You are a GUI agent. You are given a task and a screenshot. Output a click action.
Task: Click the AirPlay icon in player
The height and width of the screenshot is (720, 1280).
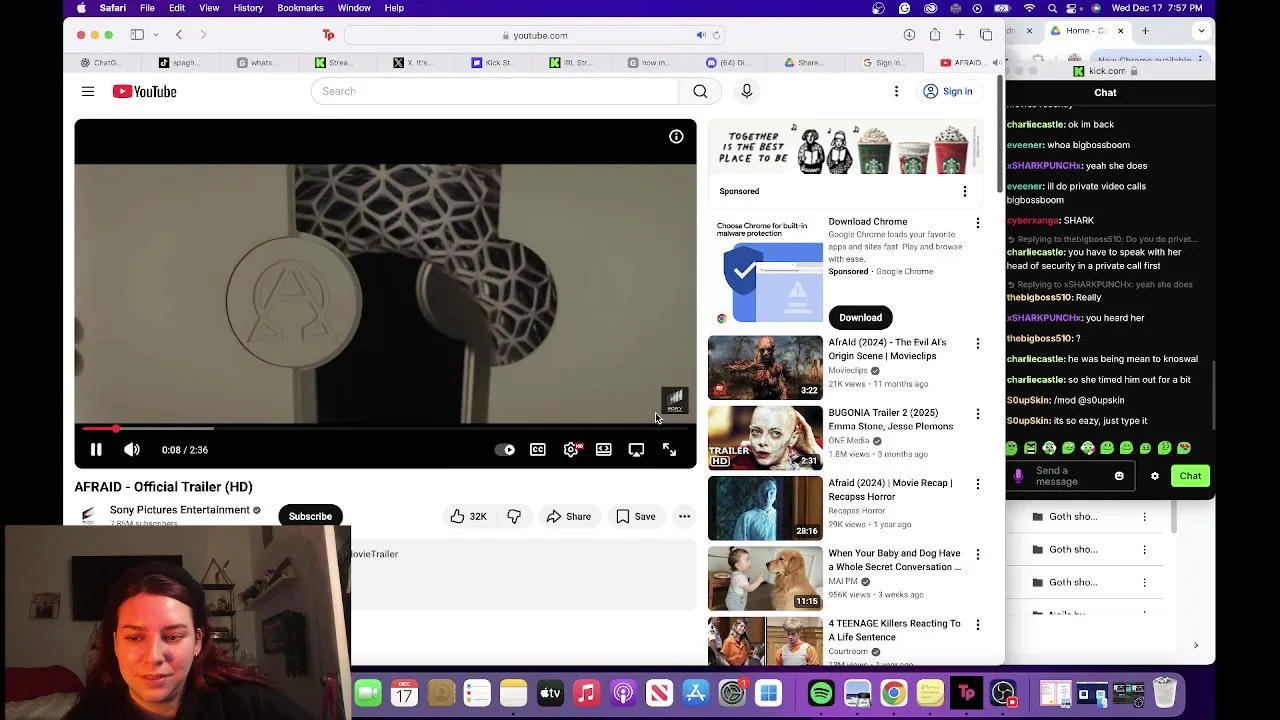point(636,450)
